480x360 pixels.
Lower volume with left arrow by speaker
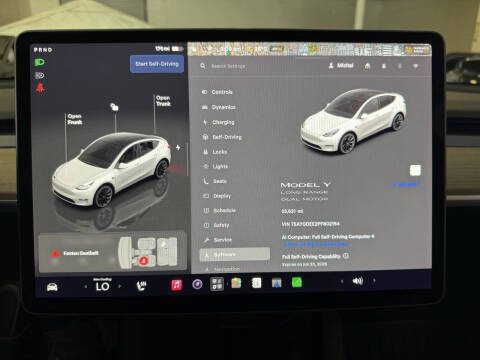(342, 281)
